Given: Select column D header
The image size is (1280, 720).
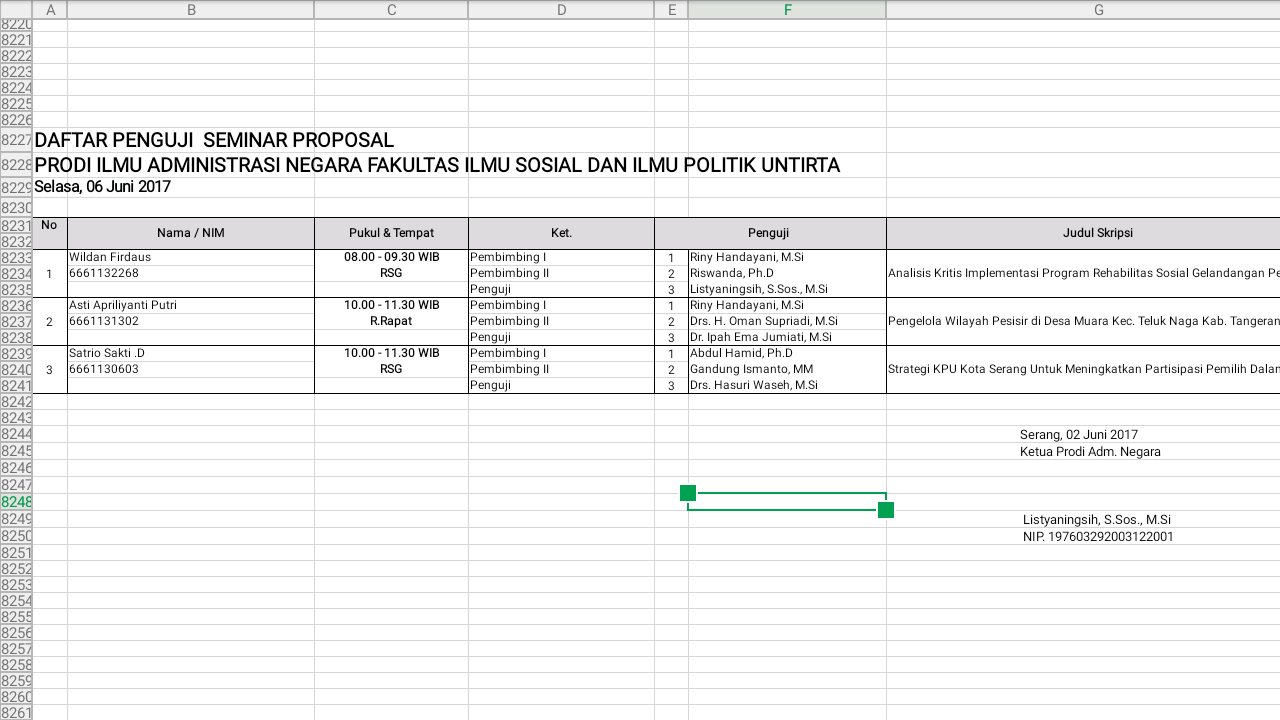Looking at the screenshot, I should coord(561,10).
